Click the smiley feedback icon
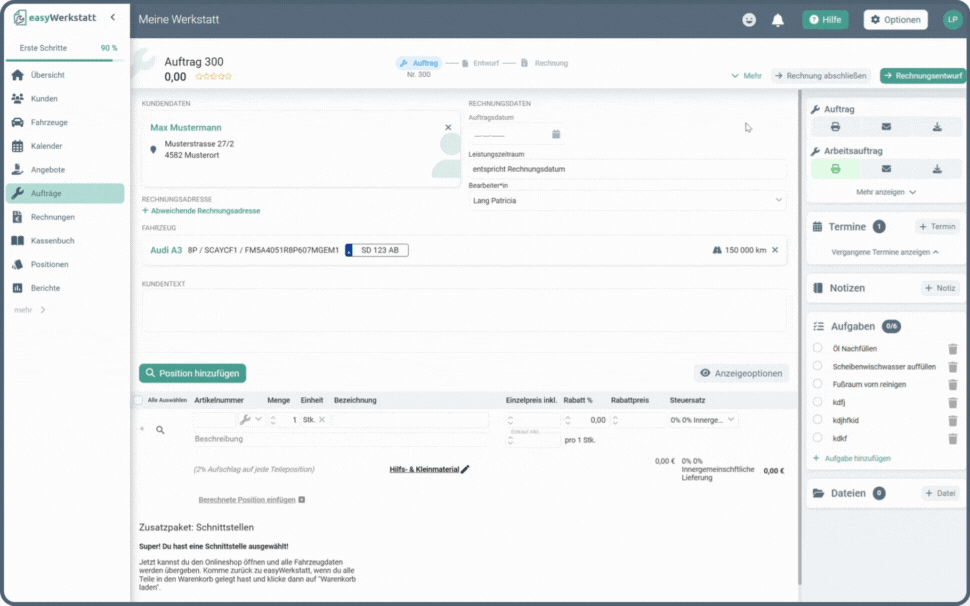The width and height of the screenshot is (970, 606). pos(749,20)
